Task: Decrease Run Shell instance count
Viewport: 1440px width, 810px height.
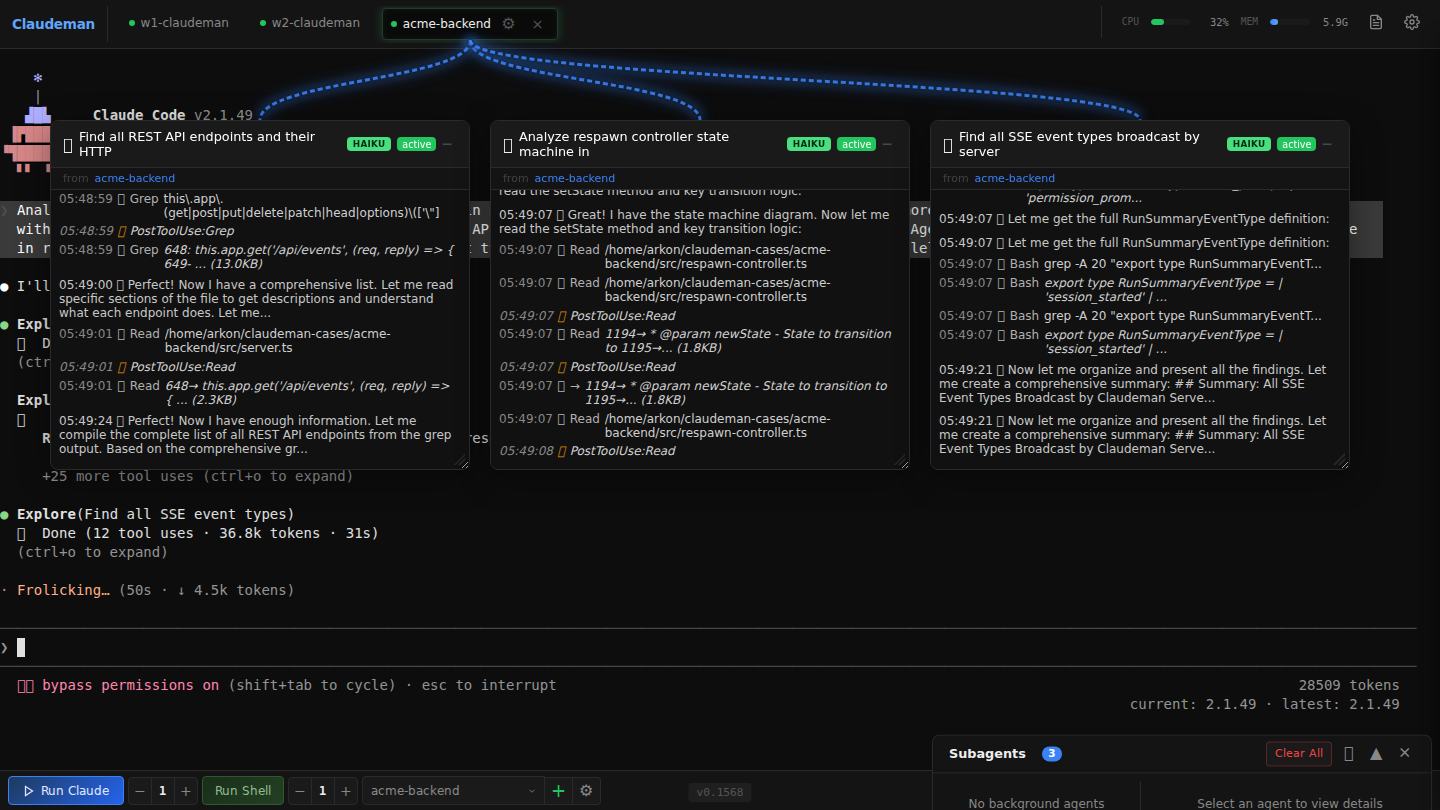Action: 299,791
